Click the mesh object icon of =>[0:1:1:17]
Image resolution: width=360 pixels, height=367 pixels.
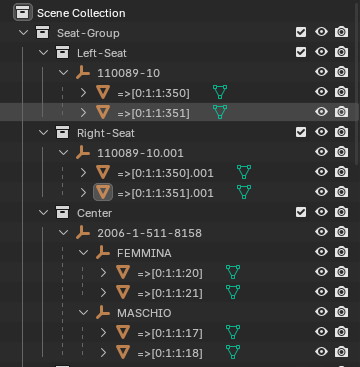(x=123, y=332)
